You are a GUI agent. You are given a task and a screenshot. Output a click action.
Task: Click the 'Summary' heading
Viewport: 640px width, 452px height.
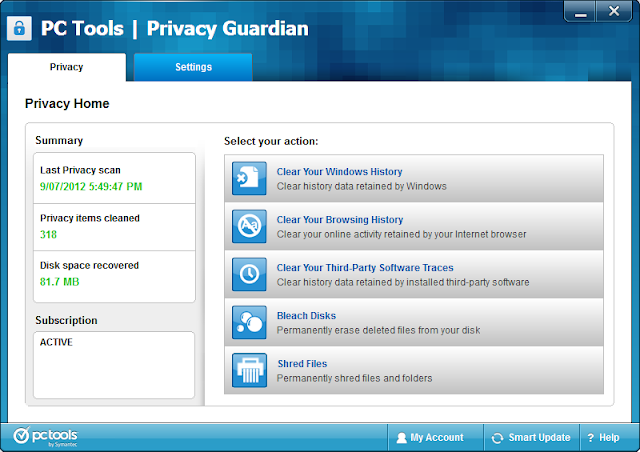point(59,140)
